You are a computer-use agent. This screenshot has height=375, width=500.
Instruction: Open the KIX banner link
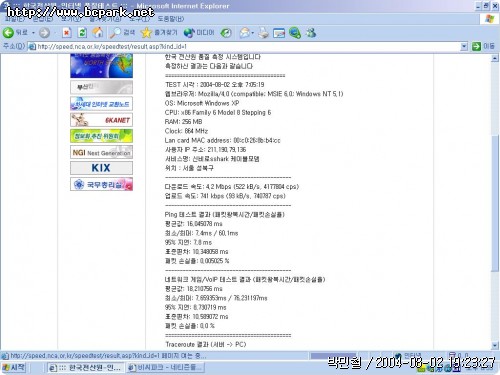point(101,168)
